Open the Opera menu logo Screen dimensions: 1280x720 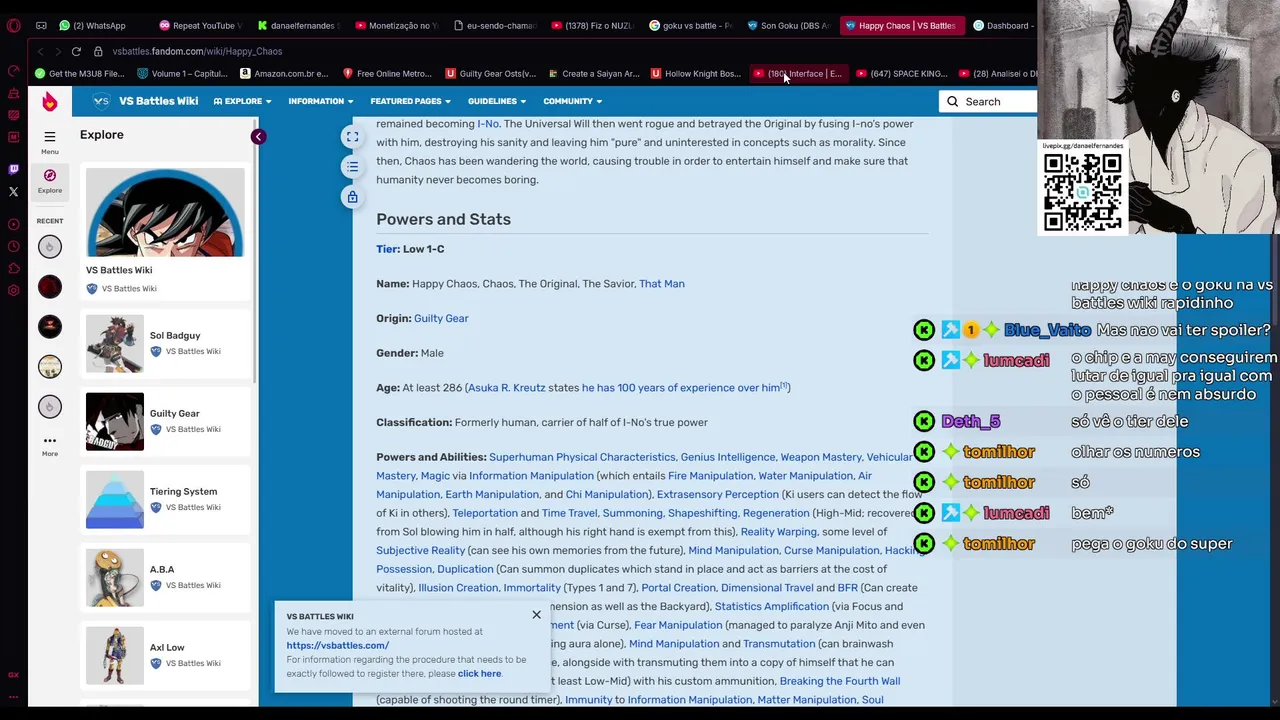[13, 25]
